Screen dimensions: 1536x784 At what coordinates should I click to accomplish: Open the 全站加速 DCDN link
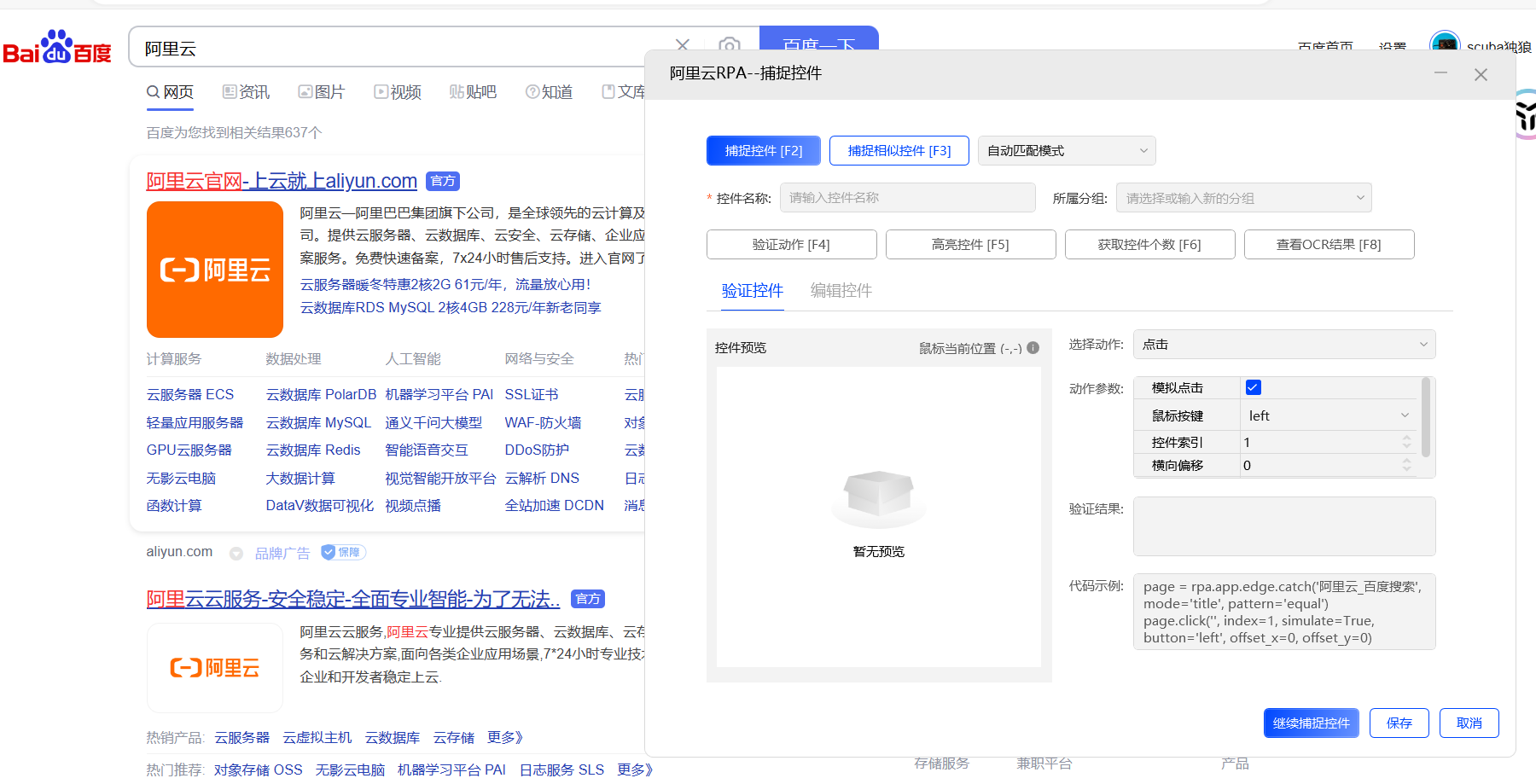pos(555,506)
